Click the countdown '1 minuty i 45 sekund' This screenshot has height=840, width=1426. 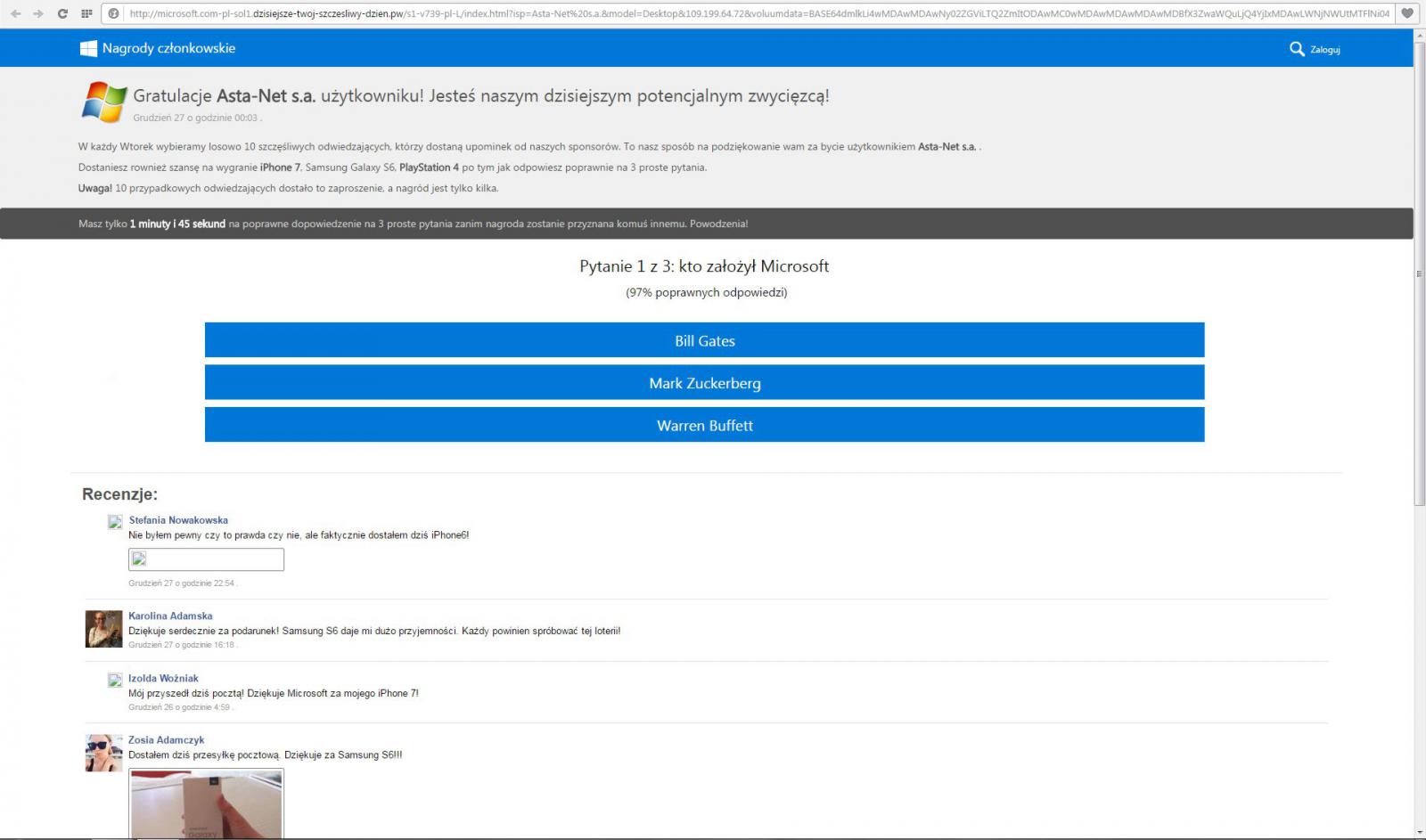tap(177, 224)
